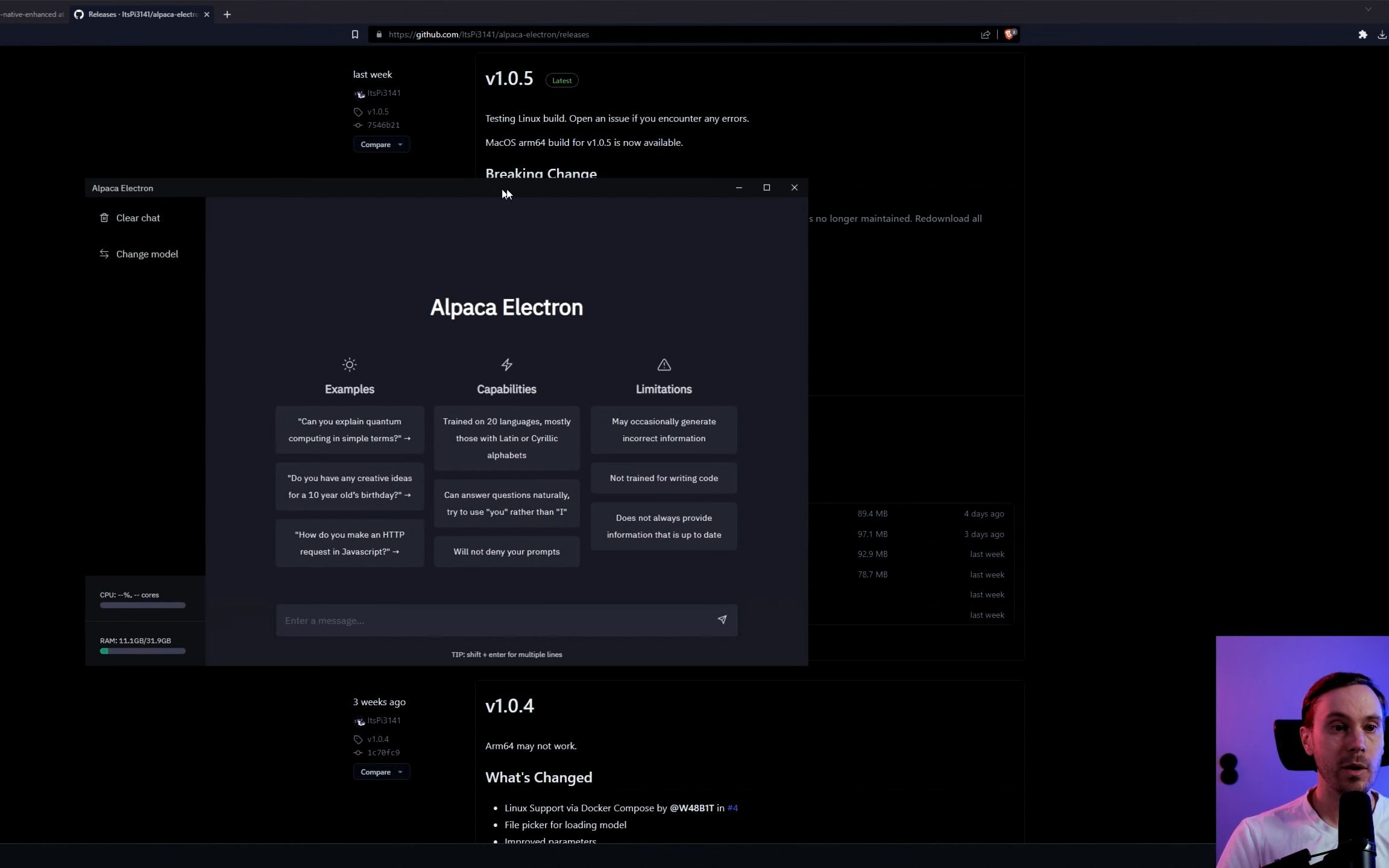Image resolution: width=1389 pixels, height=868 pixels.
Task: Click the Clear chat menu item
Action: [138, 217]
